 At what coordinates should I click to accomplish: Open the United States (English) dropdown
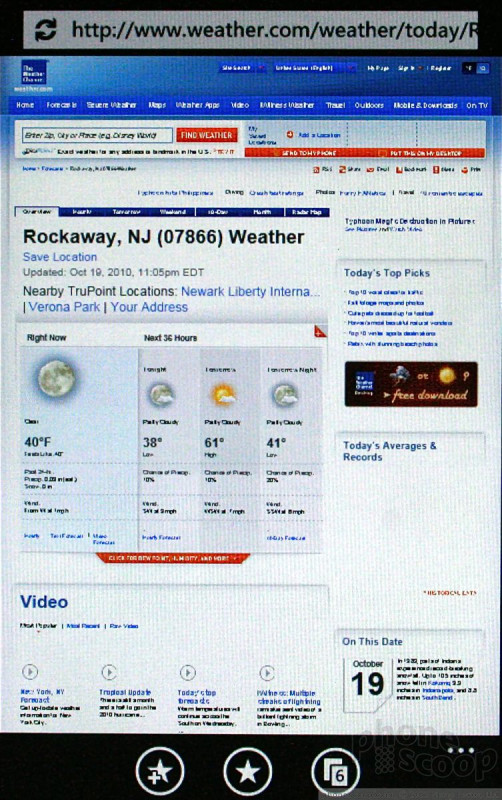tap(314, 68)
